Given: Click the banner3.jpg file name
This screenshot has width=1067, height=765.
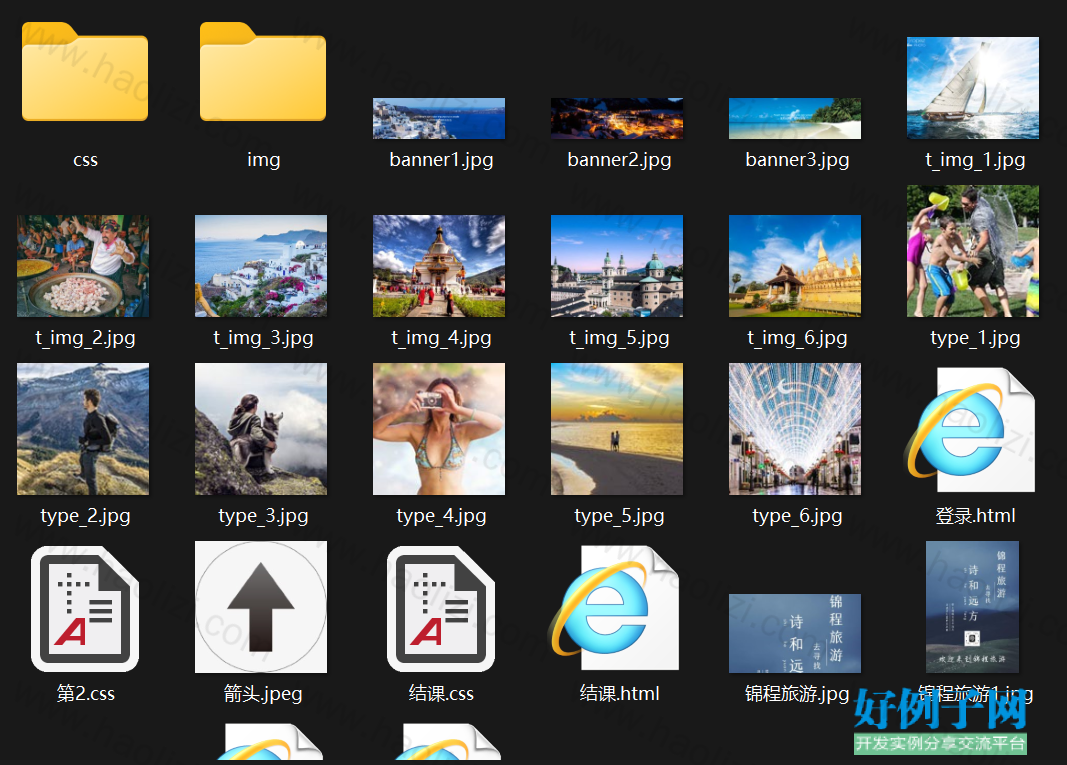Looking at the screenshot, I should point(797,161).
